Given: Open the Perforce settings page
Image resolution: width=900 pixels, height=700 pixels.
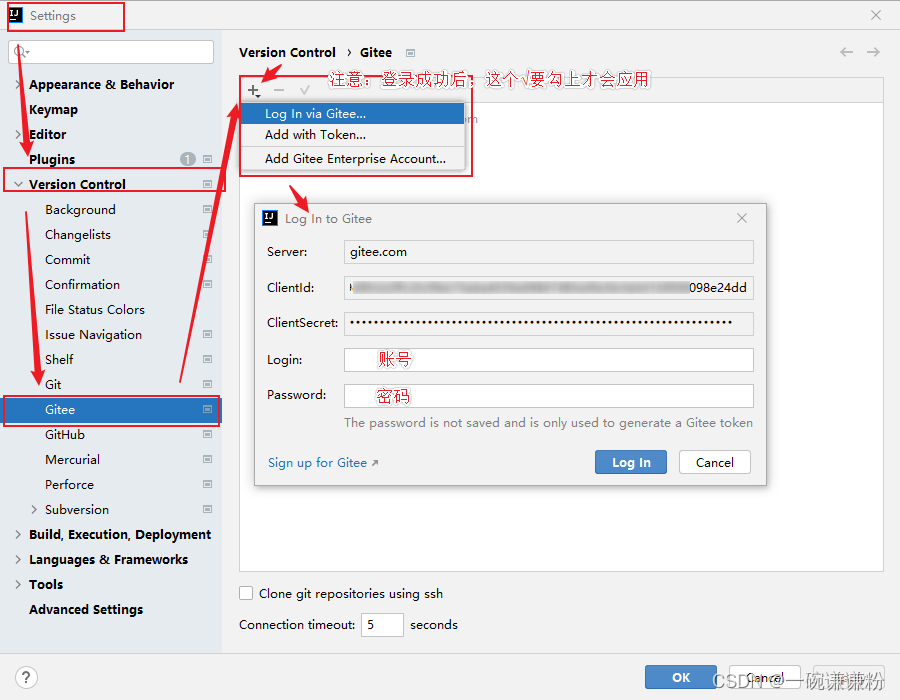Looking at the screenshot, I should 69,484.
